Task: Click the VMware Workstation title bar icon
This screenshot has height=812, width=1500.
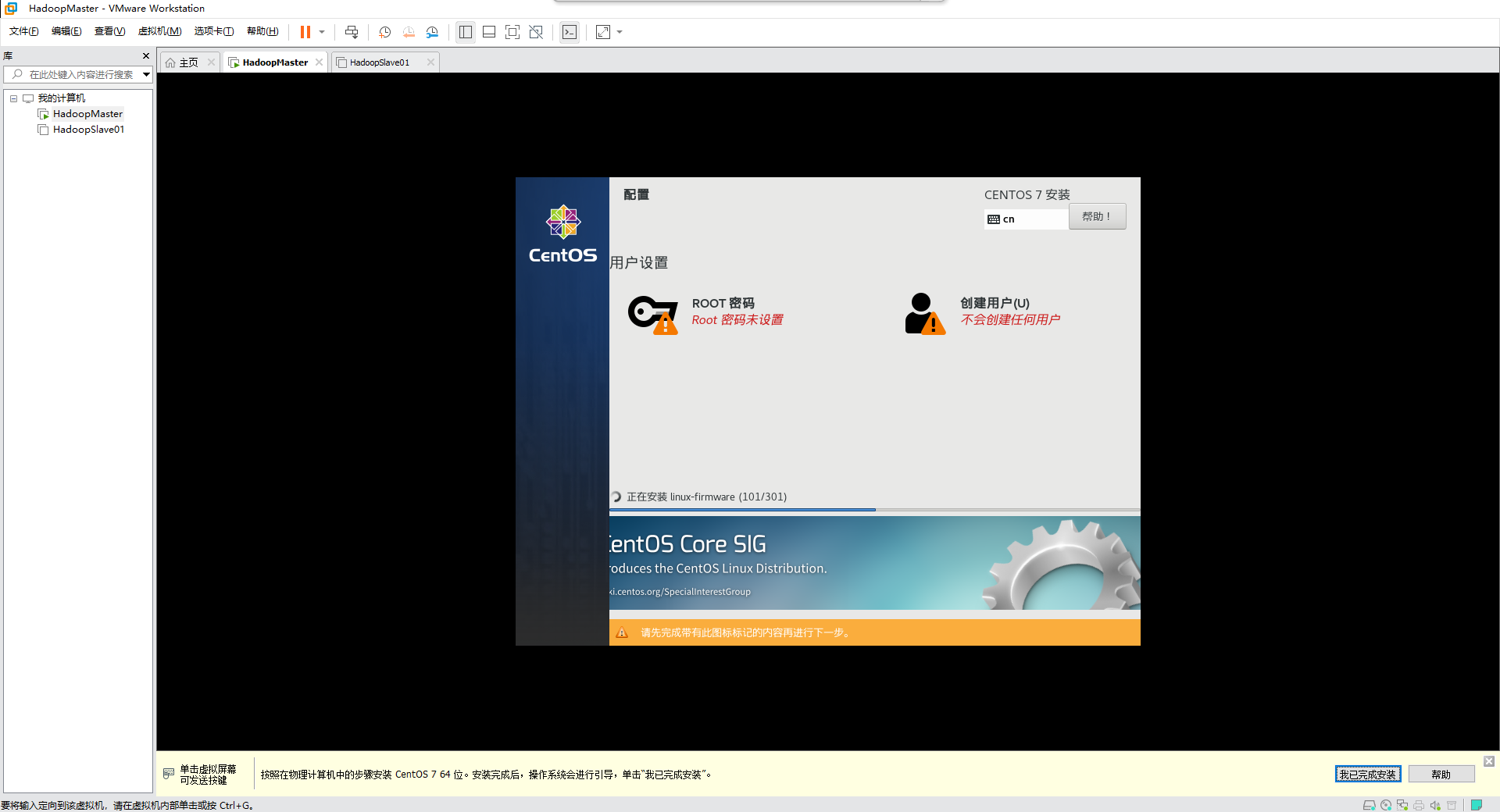Action: pyautogui.click(x=12, y=9)
